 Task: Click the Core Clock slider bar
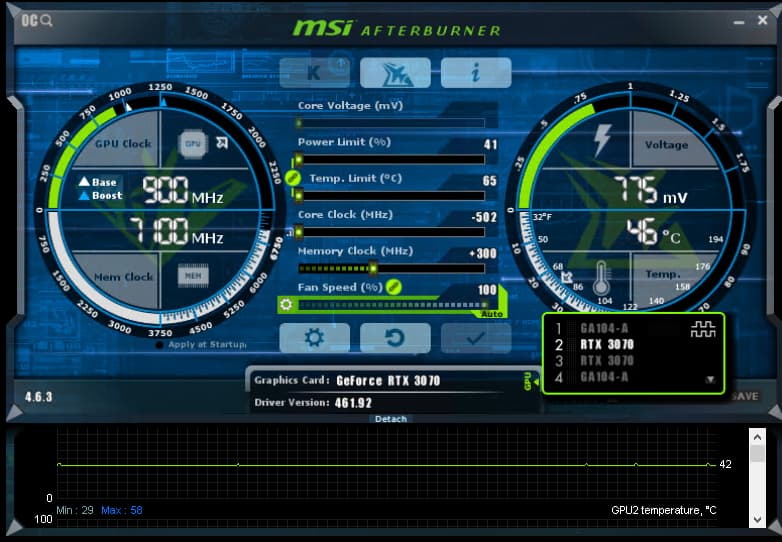(x=391, y=232)
